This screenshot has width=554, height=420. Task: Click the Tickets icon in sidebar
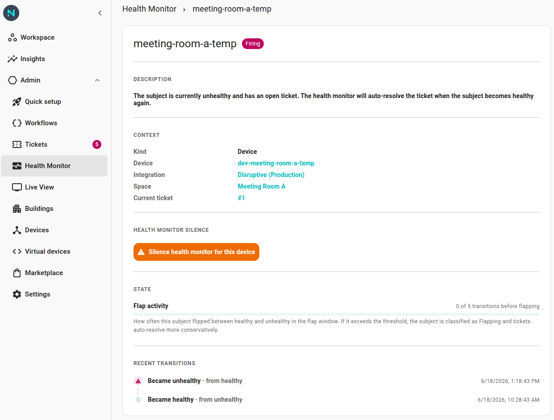click(17, 144)
